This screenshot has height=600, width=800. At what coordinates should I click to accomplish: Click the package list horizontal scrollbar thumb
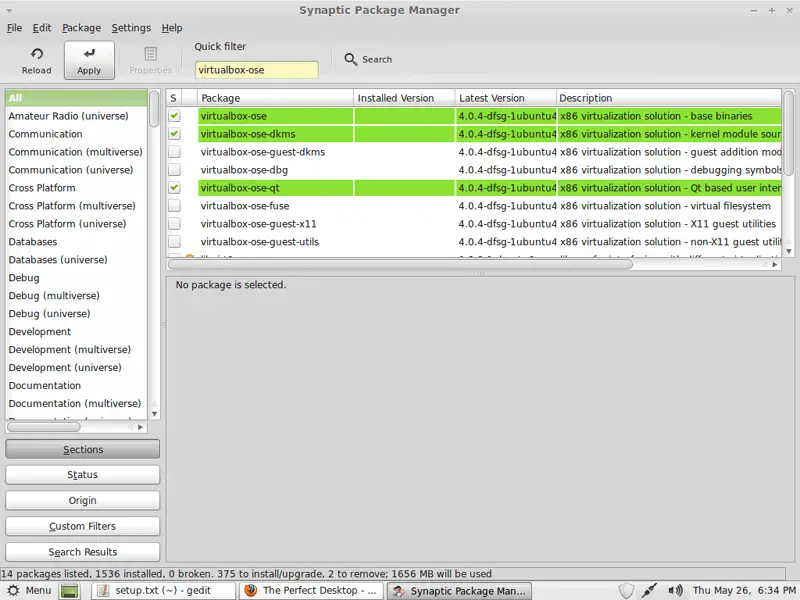(x=401, y=264)
